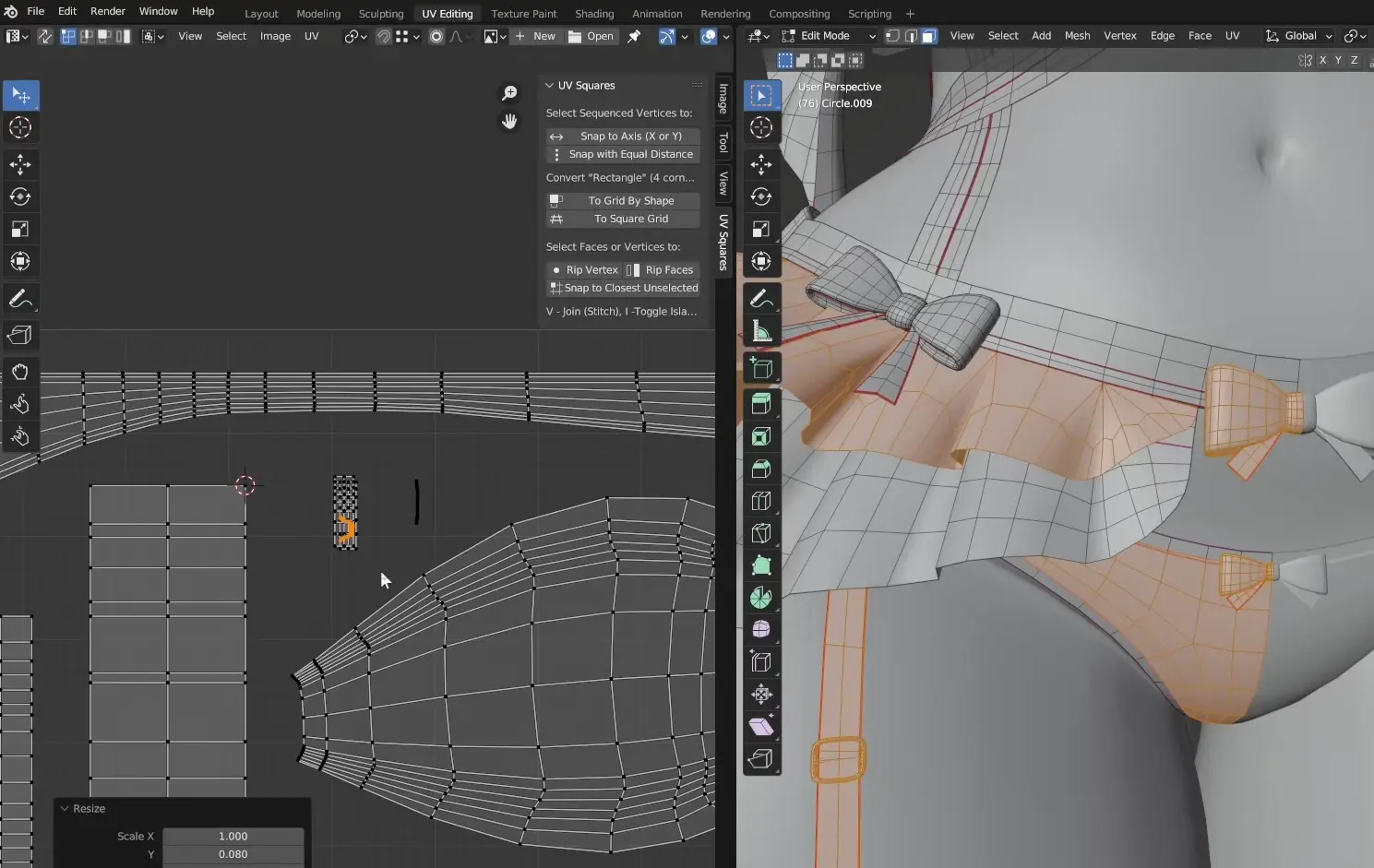
Task: Open the Render menu
Action: point(107,11)
